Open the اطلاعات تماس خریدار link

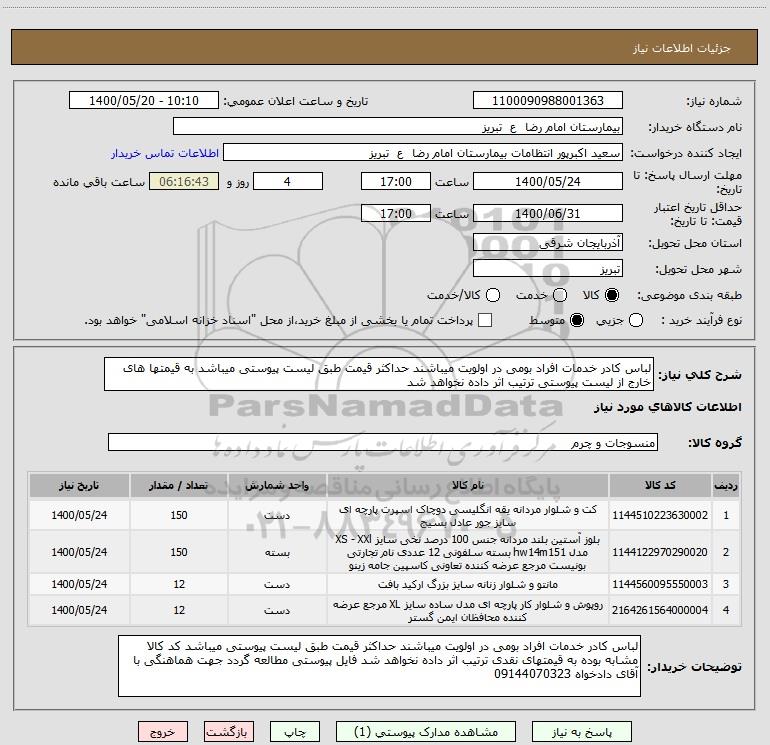click(x=165, y=153)
